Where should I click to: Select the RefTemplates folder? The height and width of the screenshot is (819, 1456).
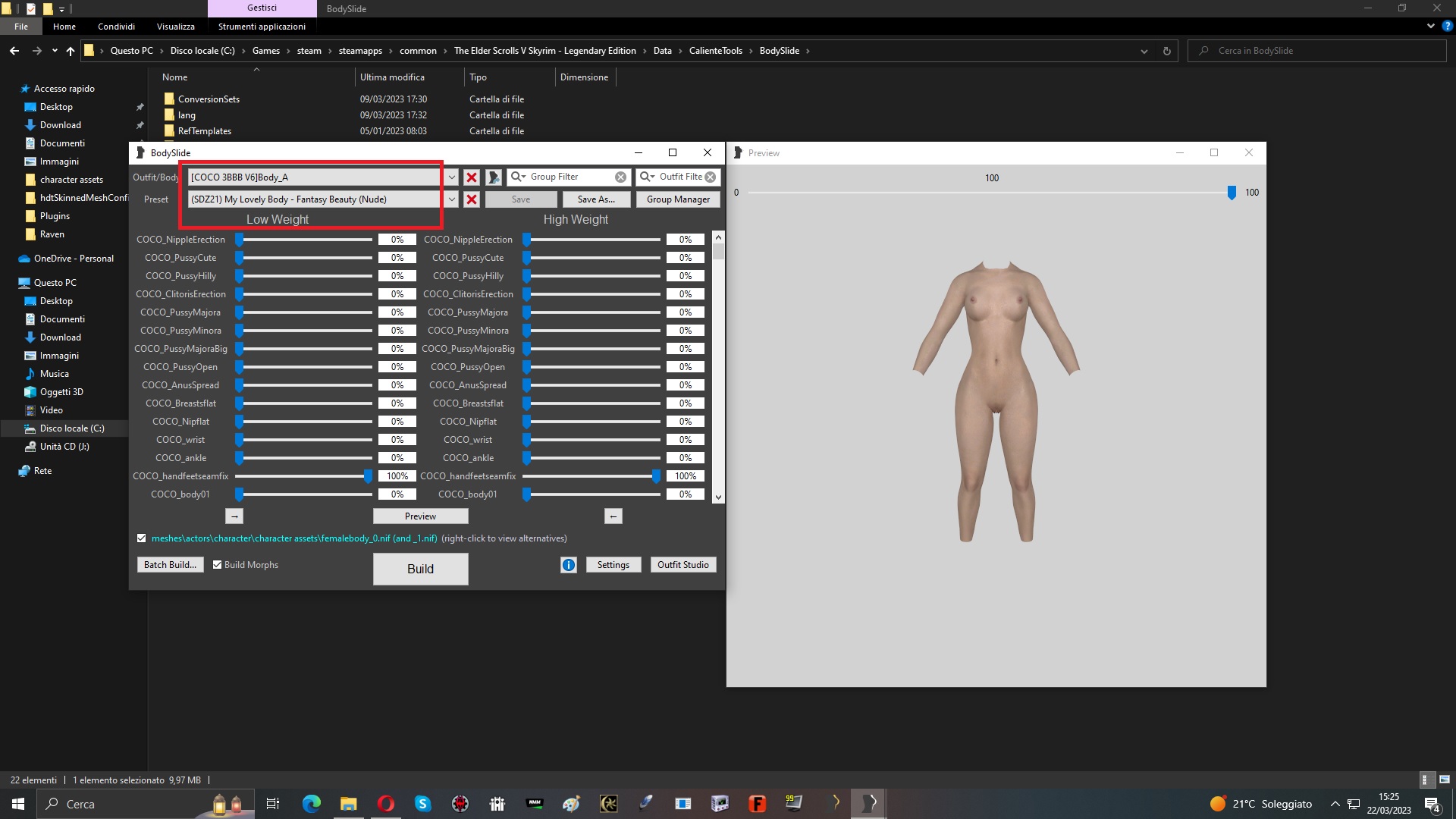[205, 131]
